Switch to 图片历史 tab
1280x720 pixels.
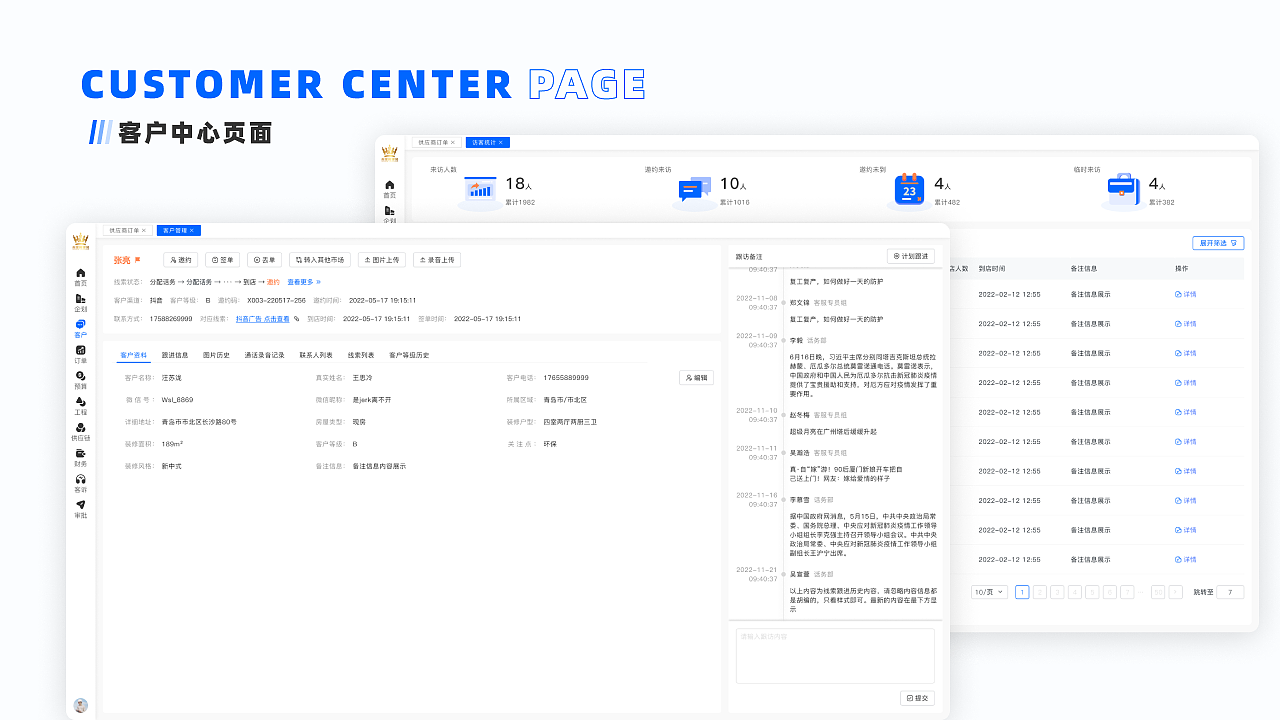pyautogui.click(x=216, y=355)
